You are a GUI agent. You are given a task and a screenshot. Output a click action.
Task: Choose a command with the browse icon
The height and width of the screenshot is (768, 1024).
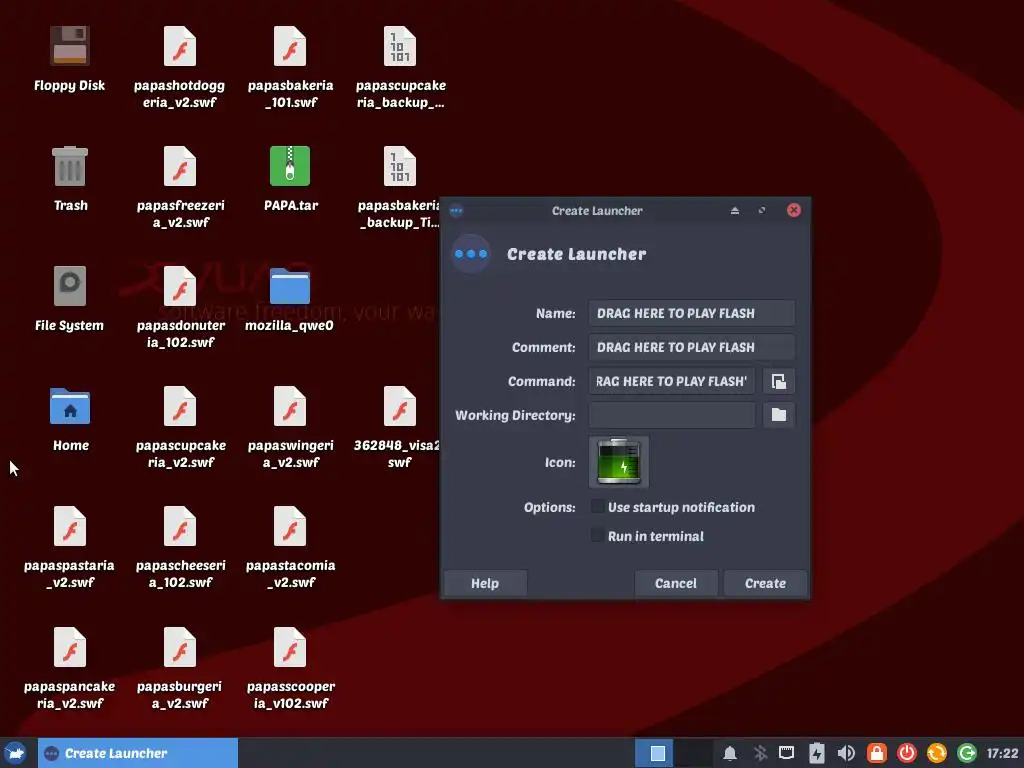[x=778, y=381]
